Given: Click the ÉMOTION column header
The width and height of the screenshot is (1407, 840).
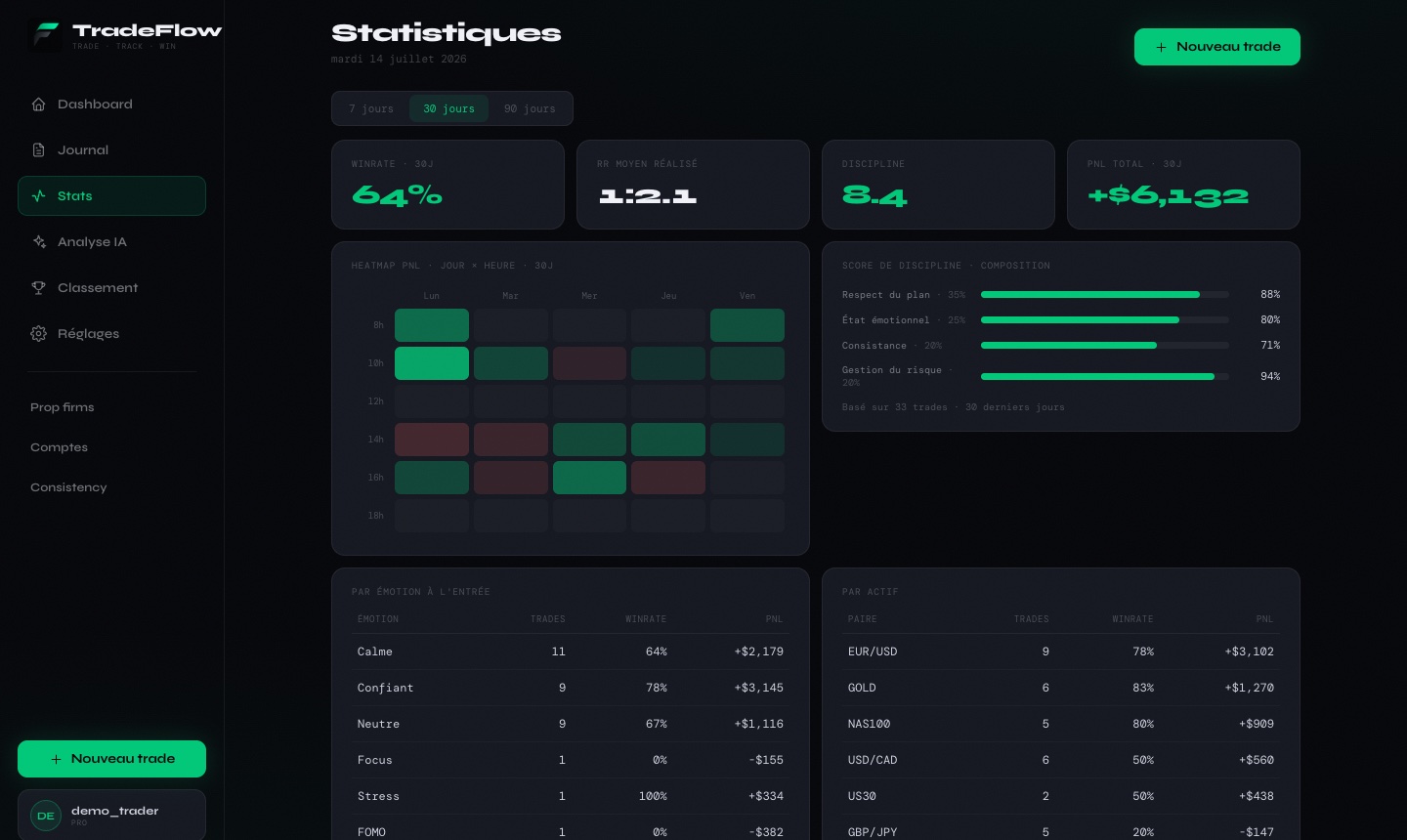Looking at the screenshot, I should click(x=378, y=619).
